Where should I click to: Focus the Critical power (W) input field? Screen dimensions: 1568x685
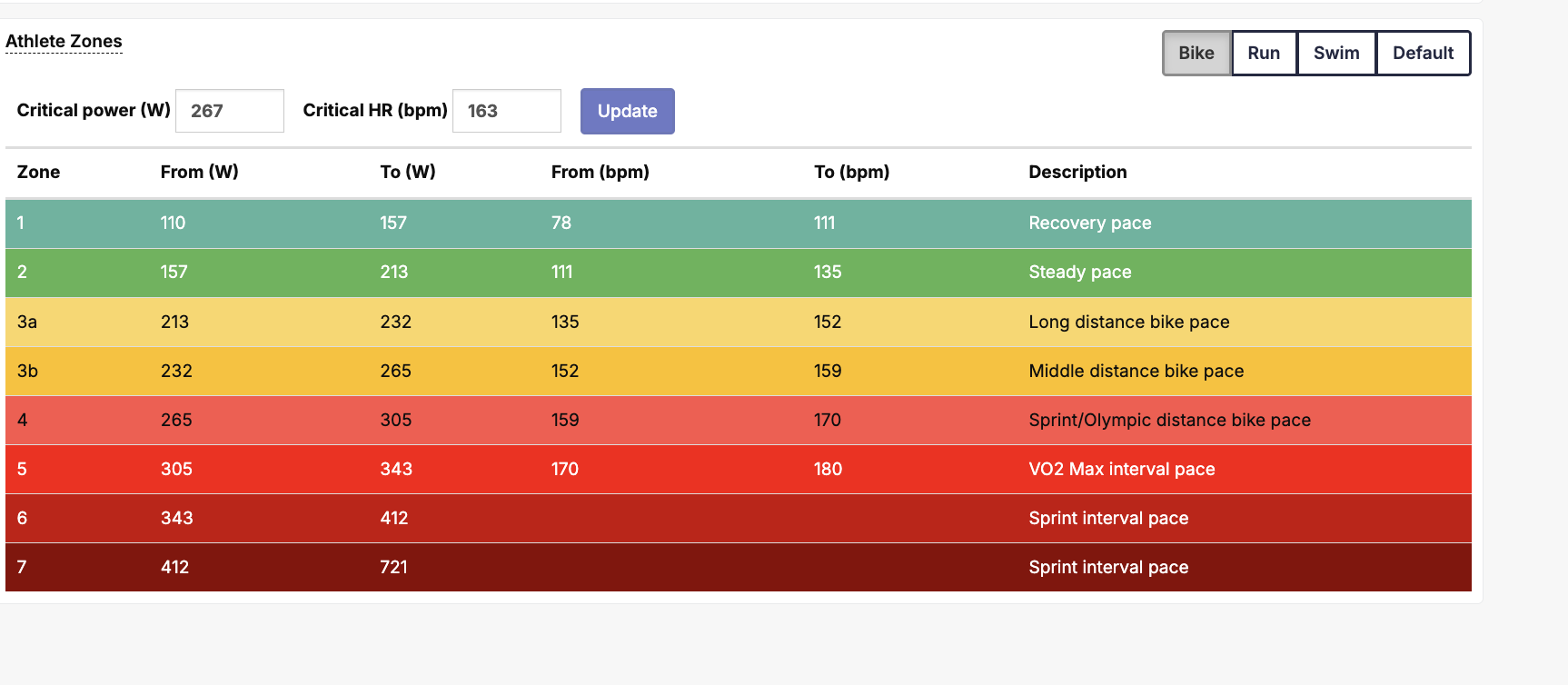click(x=230, y=111)
